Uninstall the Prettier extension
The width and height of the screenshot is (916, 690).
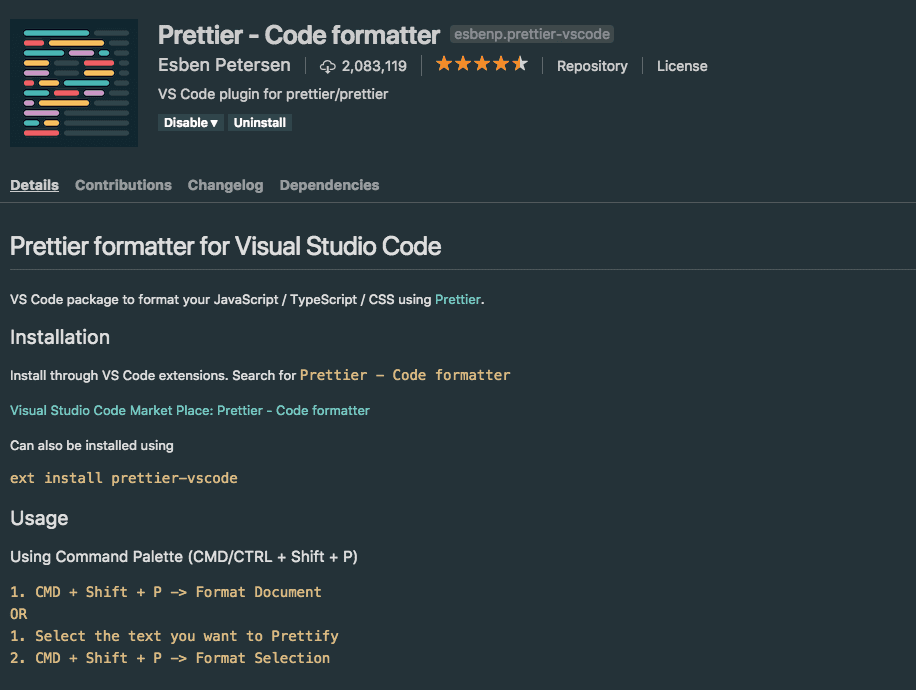click(x=260, y=123)
